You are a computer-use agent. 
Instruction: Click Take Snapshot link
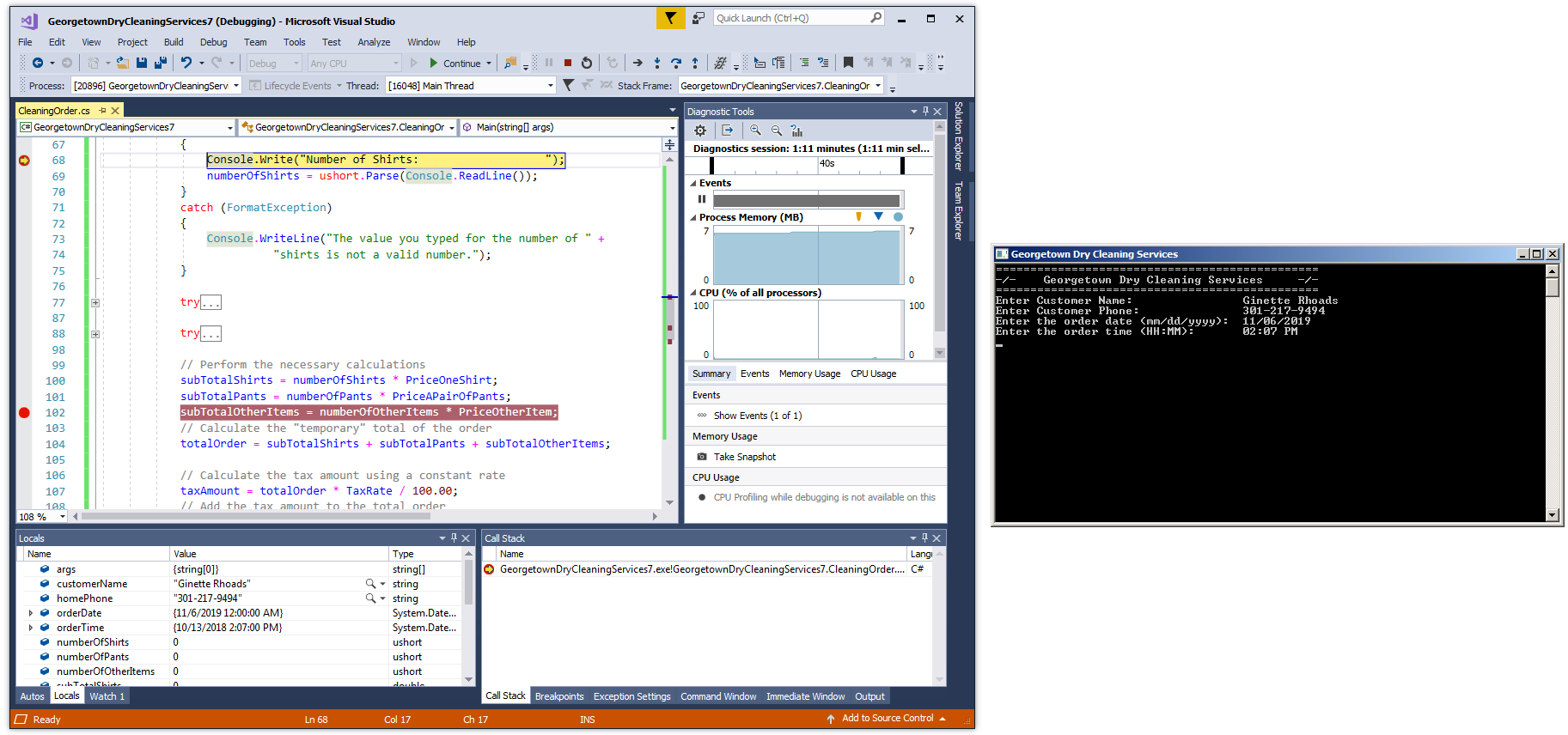pyautogui.click(x=744, y=457)
